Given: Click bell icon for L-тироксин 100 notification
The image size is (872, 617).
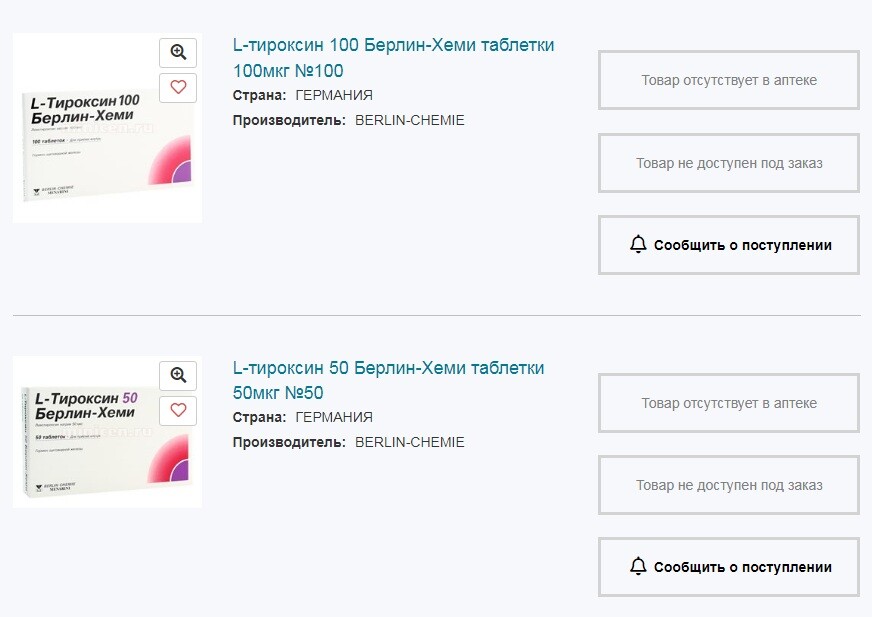Looking at the screenshot, I should pyautogui.click(x=638, y=244).
